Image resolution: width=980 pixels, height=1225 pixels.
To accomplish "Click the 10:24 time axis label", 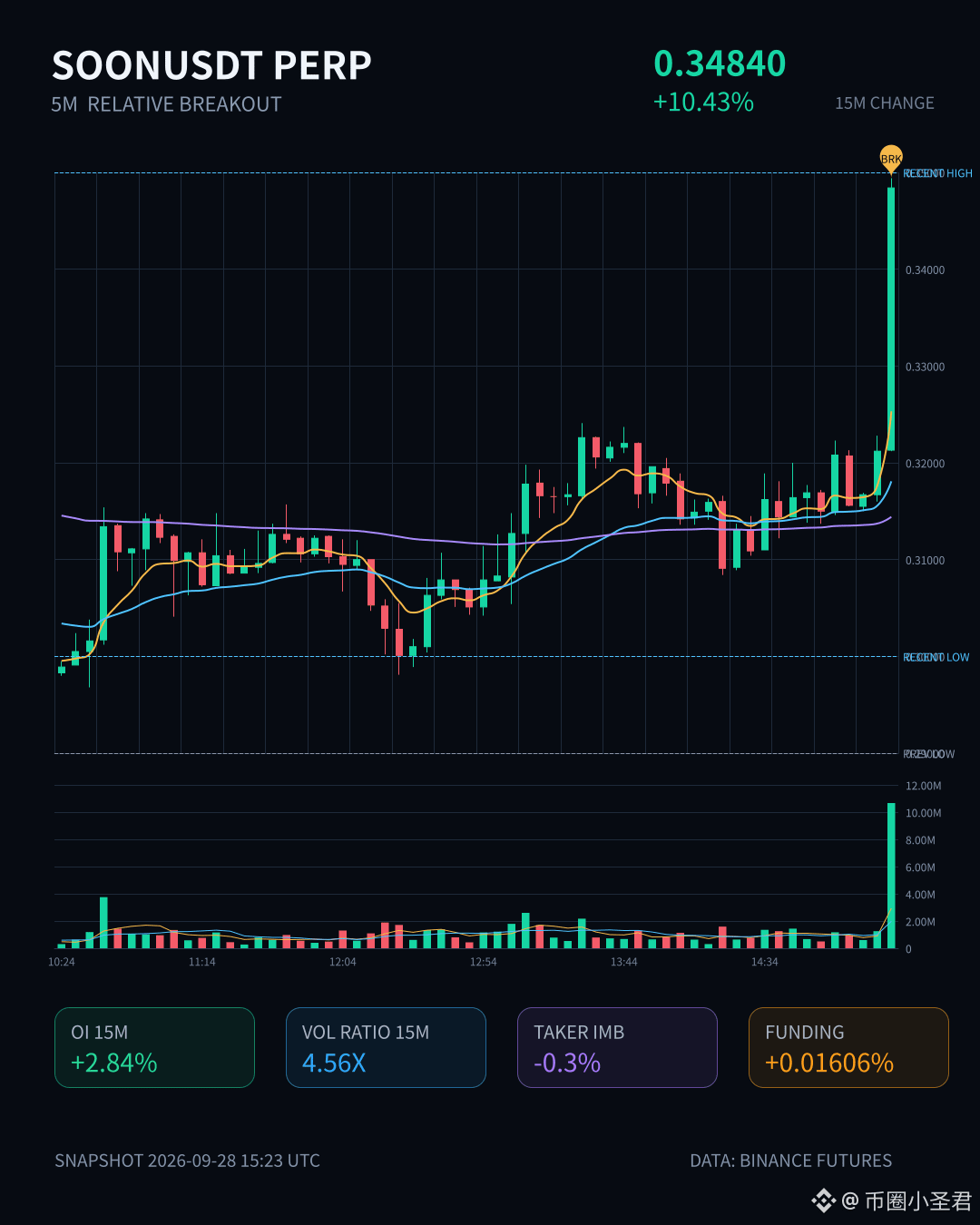I will pyautogui.click(x=62, y=962).
